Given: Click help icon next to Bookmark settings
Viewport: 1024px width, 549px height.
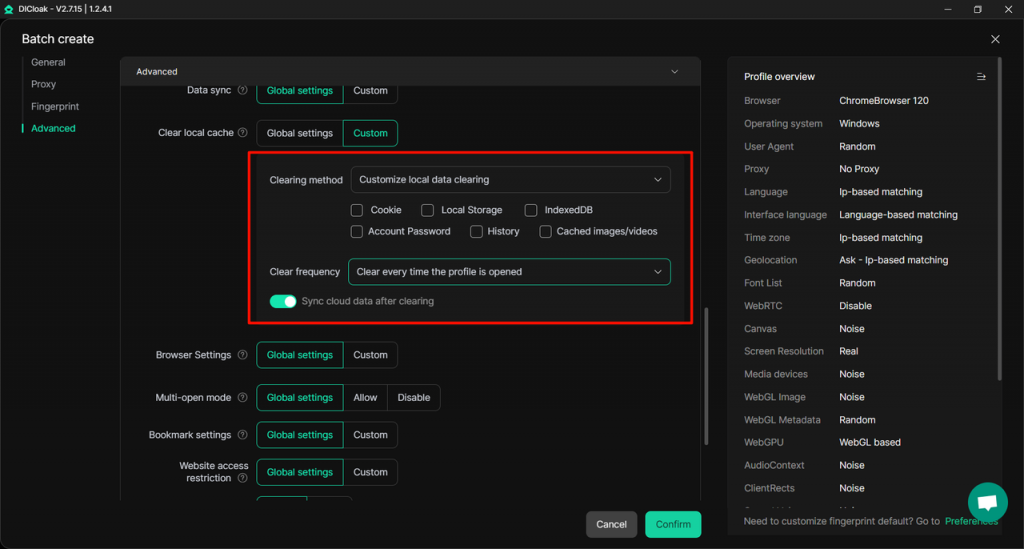Looking at the screenshot, I should click(242, 435).
